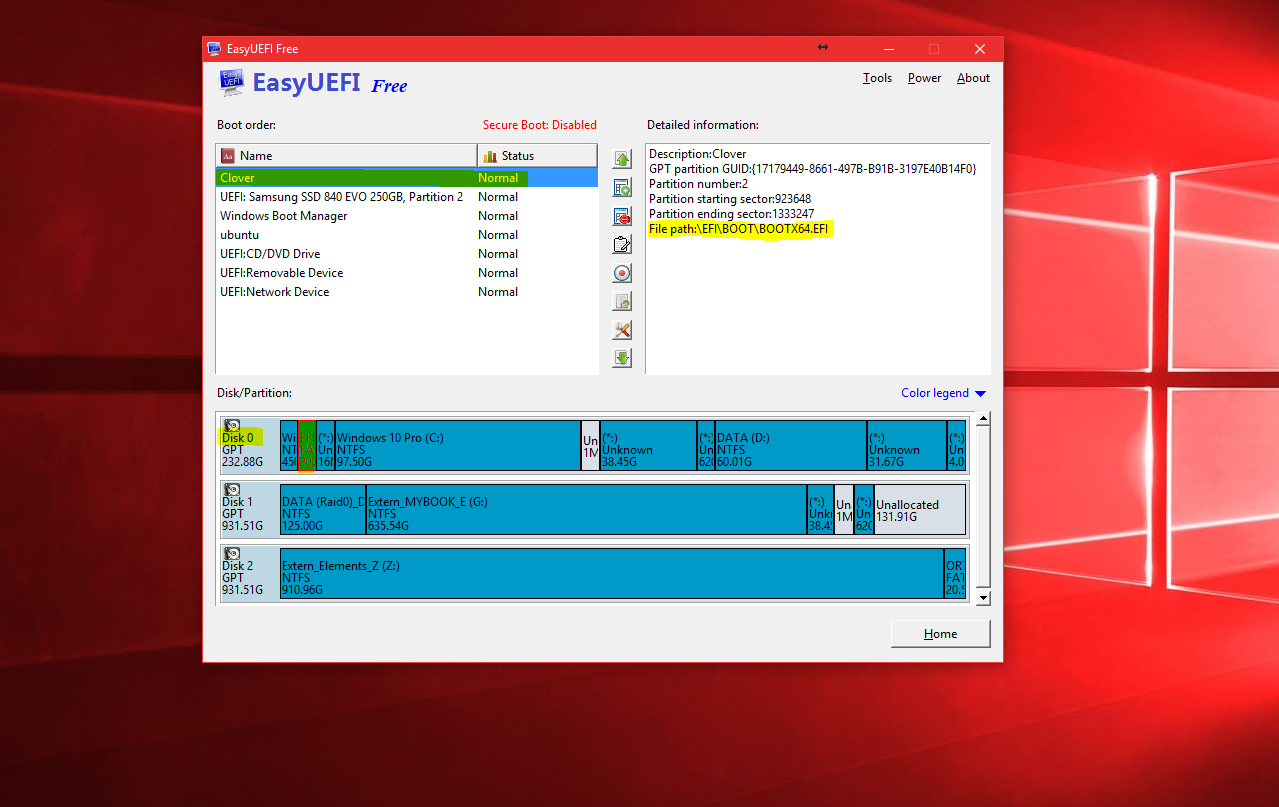
Task: Close the EasyUEFI window
Action: (x=980, y=49)
